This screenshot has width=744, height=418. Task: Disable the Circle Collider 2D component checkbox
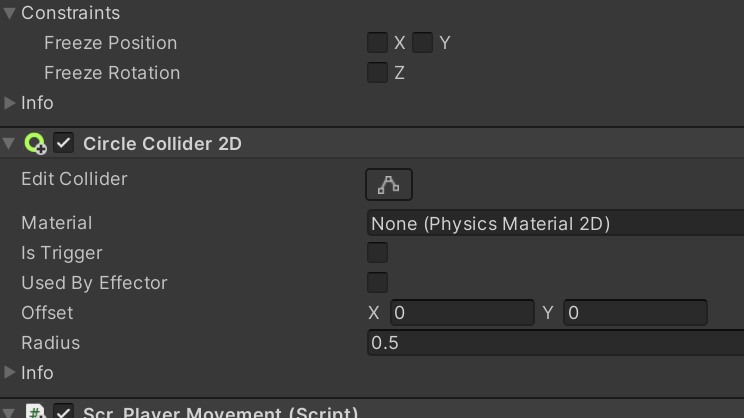(x=64, y=144)
